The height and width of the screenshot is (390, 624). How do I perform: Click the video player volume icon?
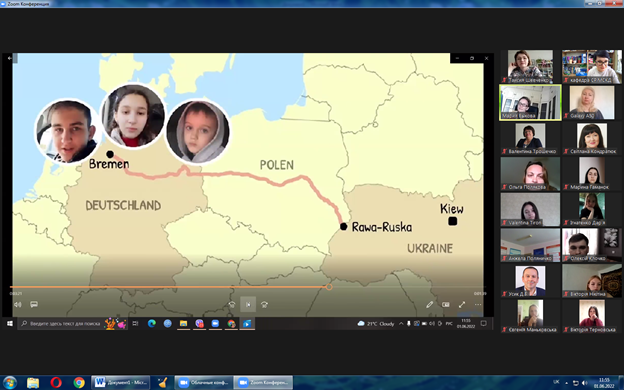[18, 305]
